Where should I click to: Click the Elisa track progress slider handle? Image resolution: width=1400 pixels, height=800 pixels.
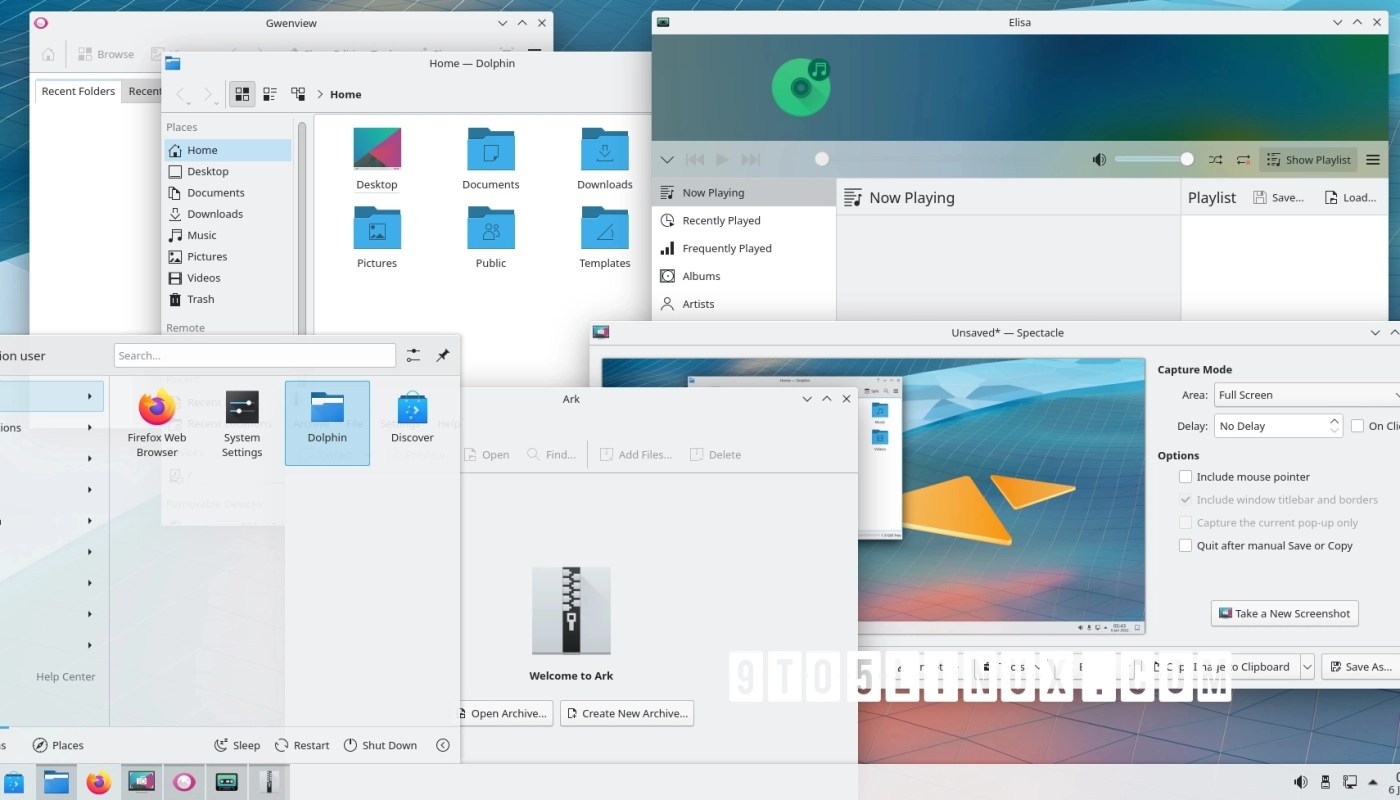(822, 159)
